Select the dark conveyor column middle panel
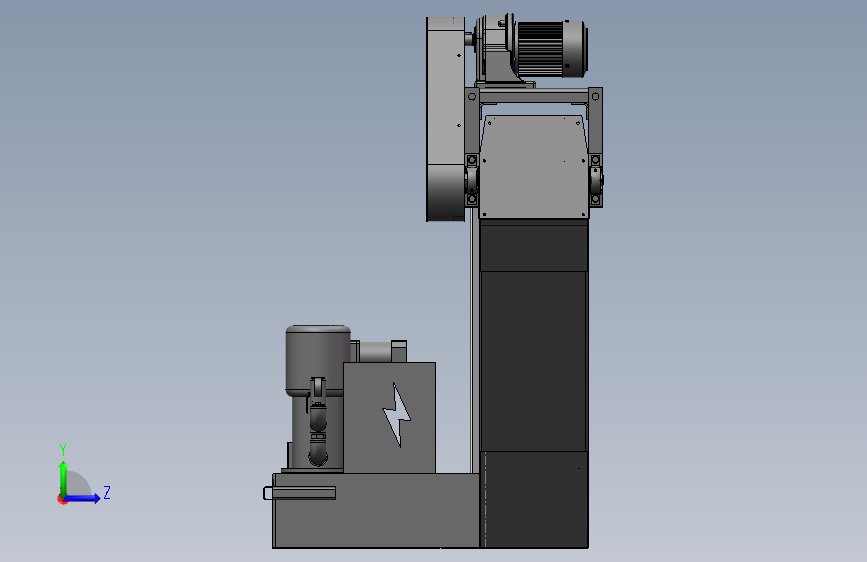 pyautogui.click(x=534, y=361)
